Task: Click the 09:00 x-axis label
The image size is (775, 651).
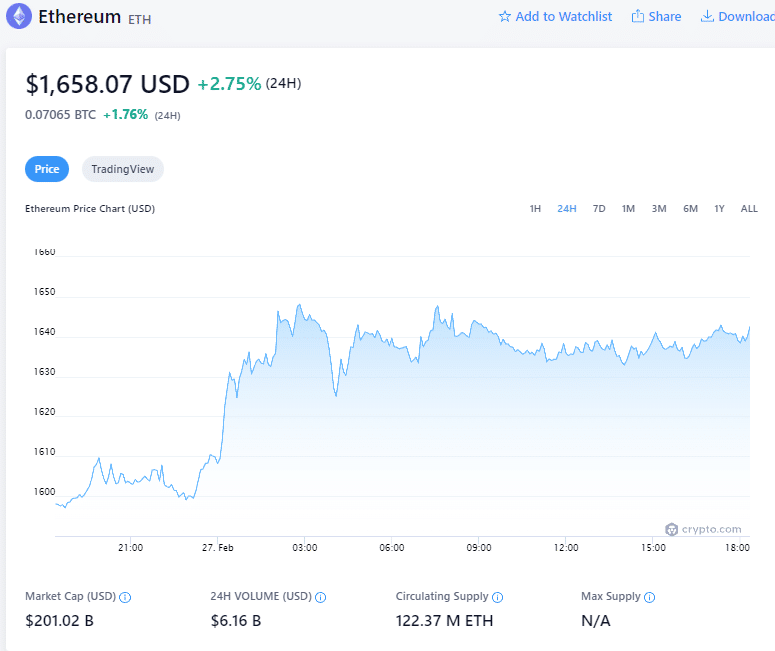Action: pyautogui.click(x=479, y=548)
